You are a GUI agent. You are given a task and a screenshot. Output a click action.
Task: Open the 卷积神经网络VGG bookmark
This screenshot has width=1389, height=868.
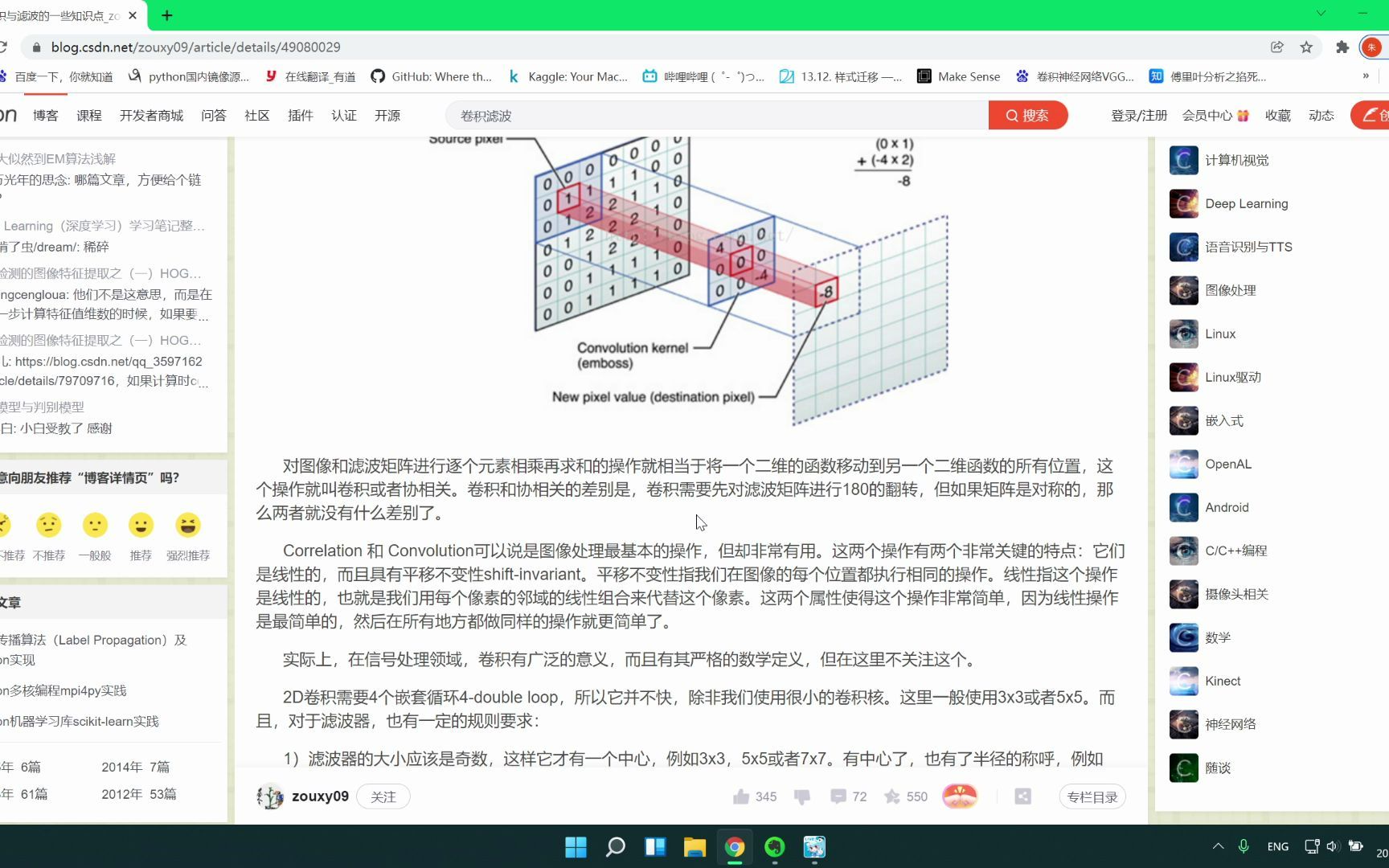1075,76
